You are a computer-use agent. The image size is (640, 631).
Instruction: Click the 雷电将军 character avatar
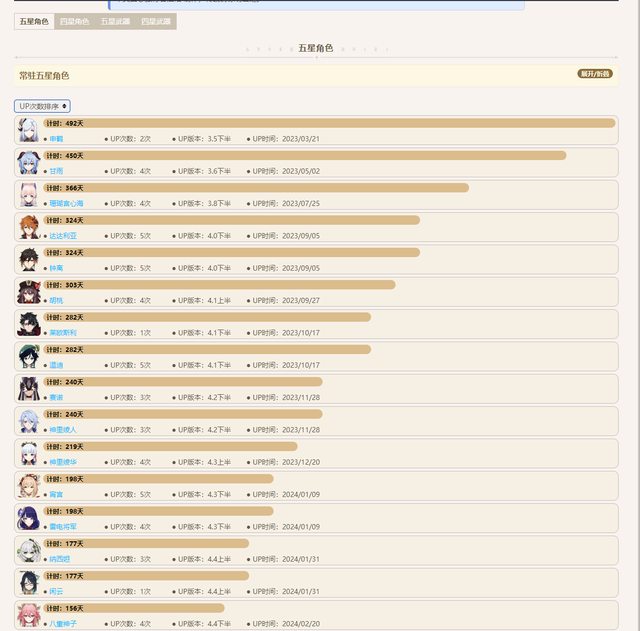point(28,518)
